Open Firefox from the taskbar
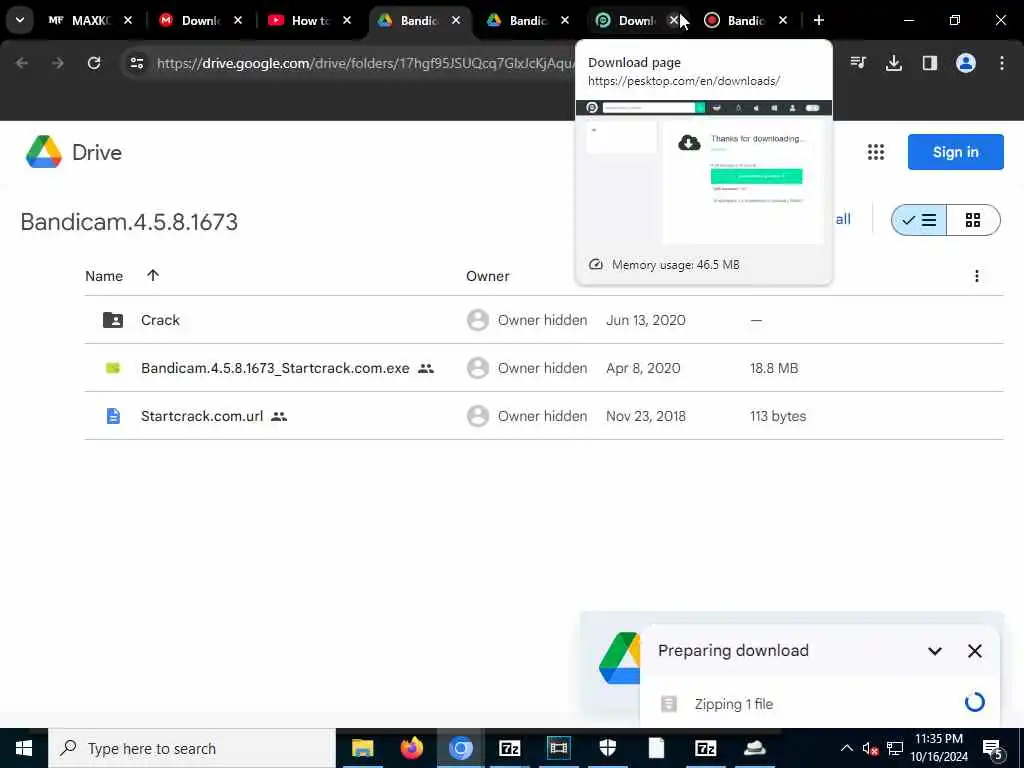This screenshot has height=768, width=1024. tap(411, 748)
